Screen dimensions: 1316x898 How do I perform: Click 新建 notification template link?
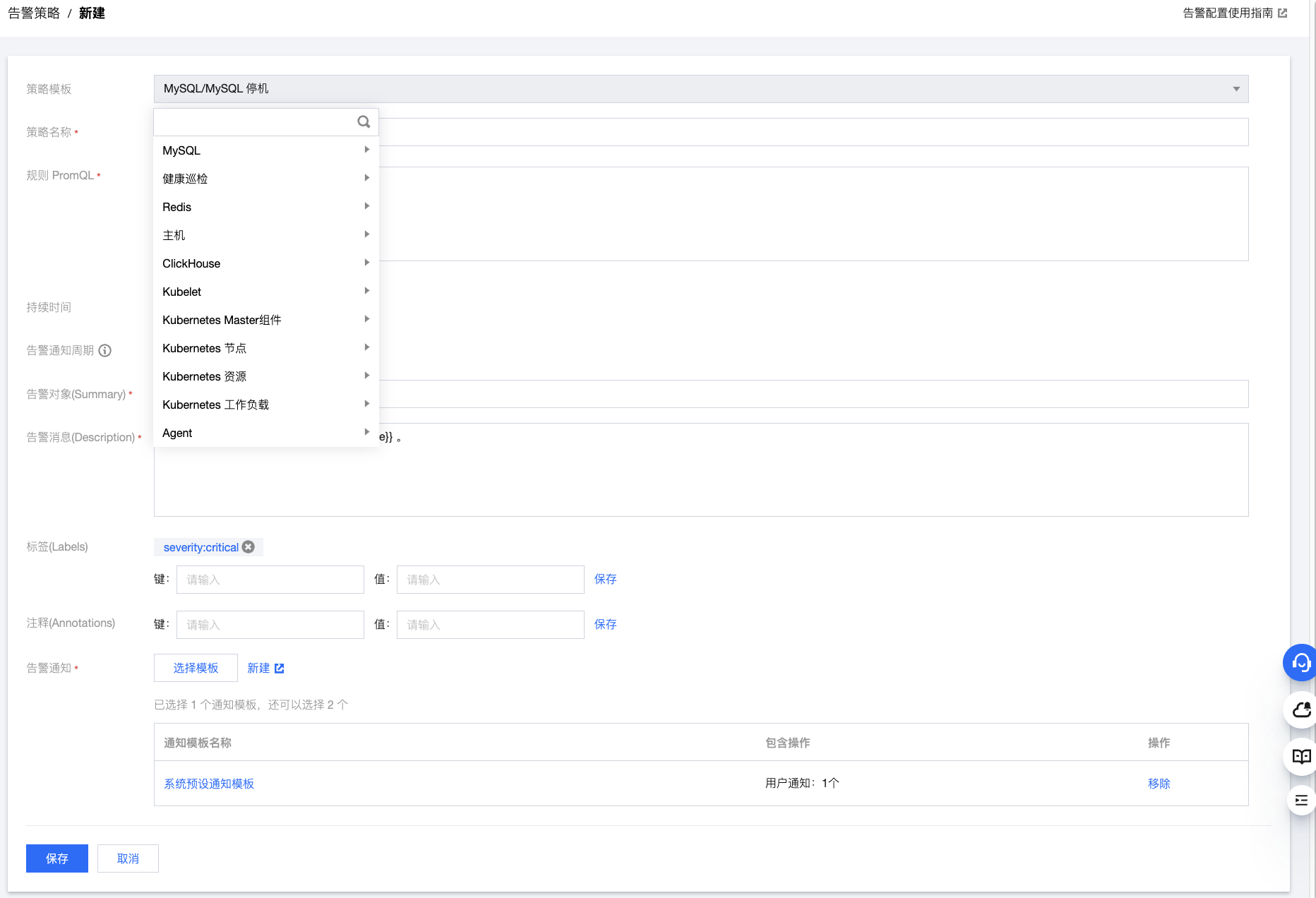258,668
